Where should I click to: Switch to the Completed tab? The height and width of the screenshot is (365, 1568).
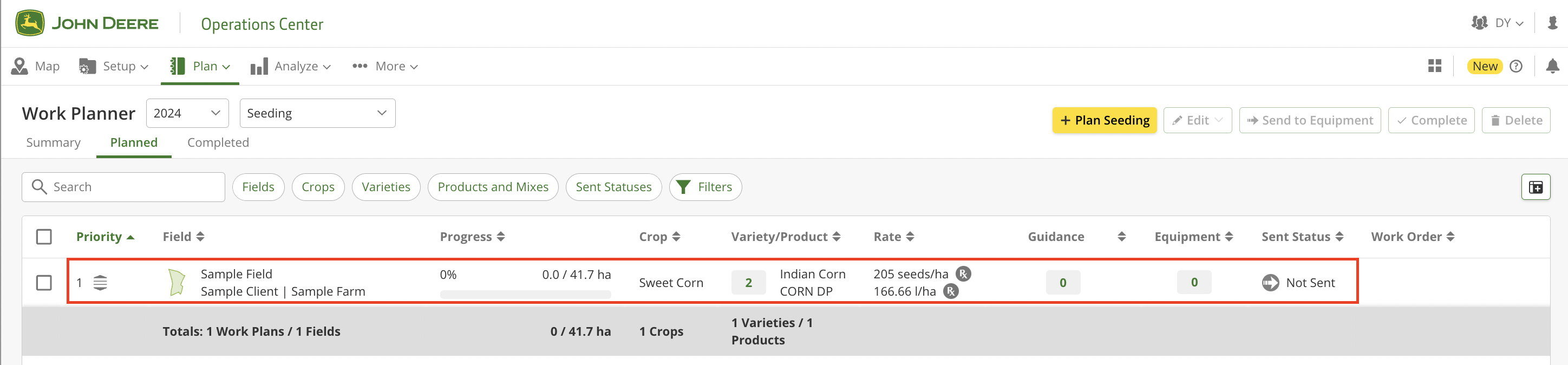click(218, 142)
